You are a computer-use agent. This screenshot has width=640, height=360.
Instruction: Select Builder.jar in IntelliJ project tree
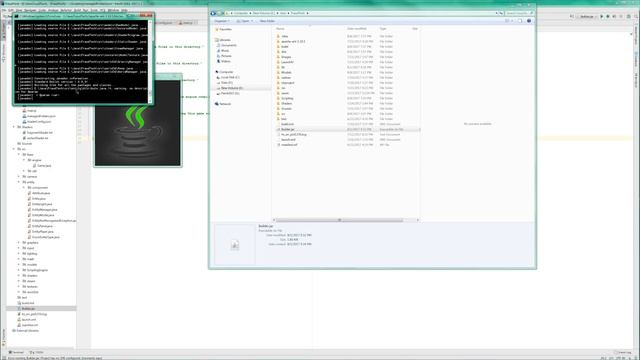pyautogui.click(x=28, y=309)
